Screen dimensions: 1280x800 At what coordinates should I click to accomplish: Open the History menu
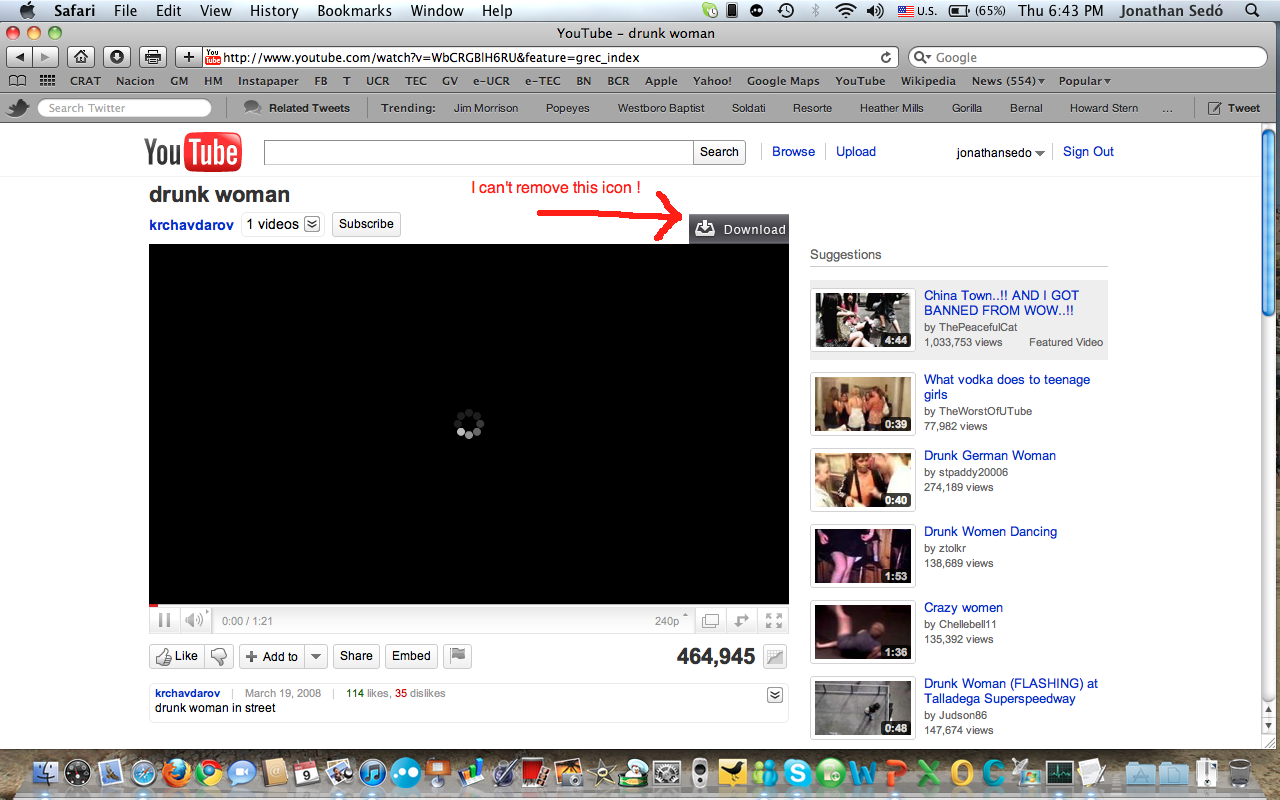tap(274, 11)
